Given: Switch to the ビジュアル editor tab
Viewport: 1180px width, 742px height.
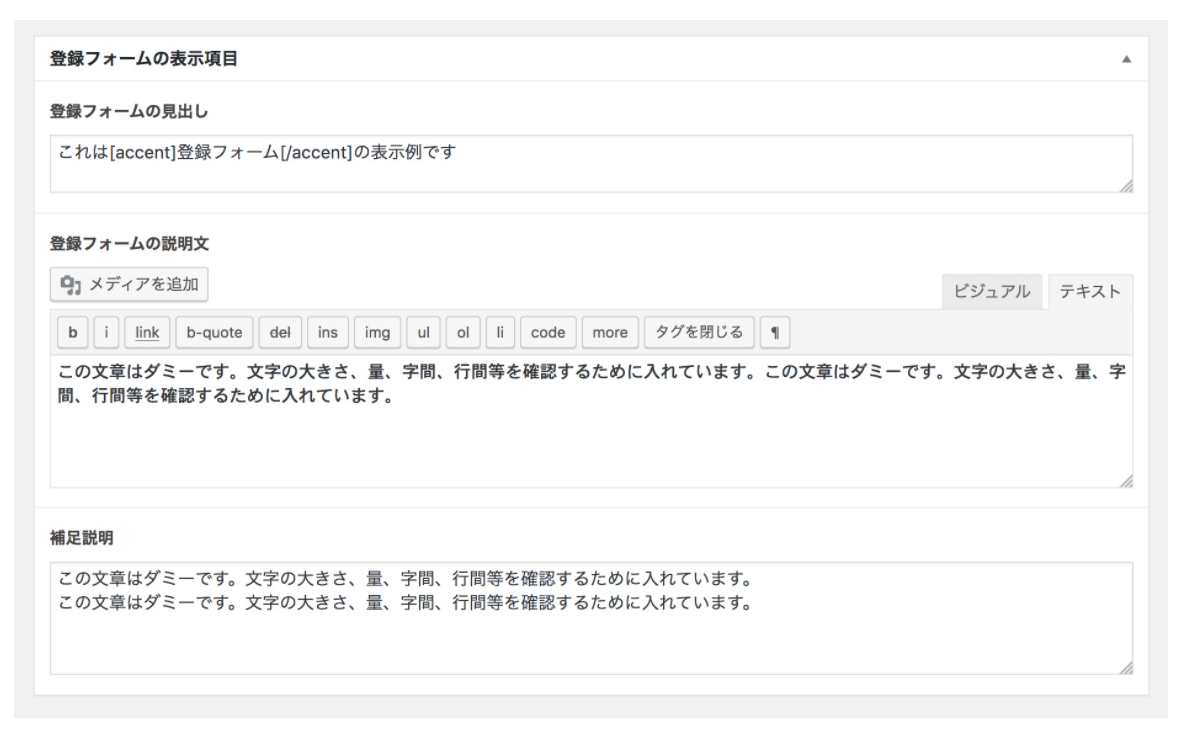Looking at the screenshot, I should coord(992,291).
